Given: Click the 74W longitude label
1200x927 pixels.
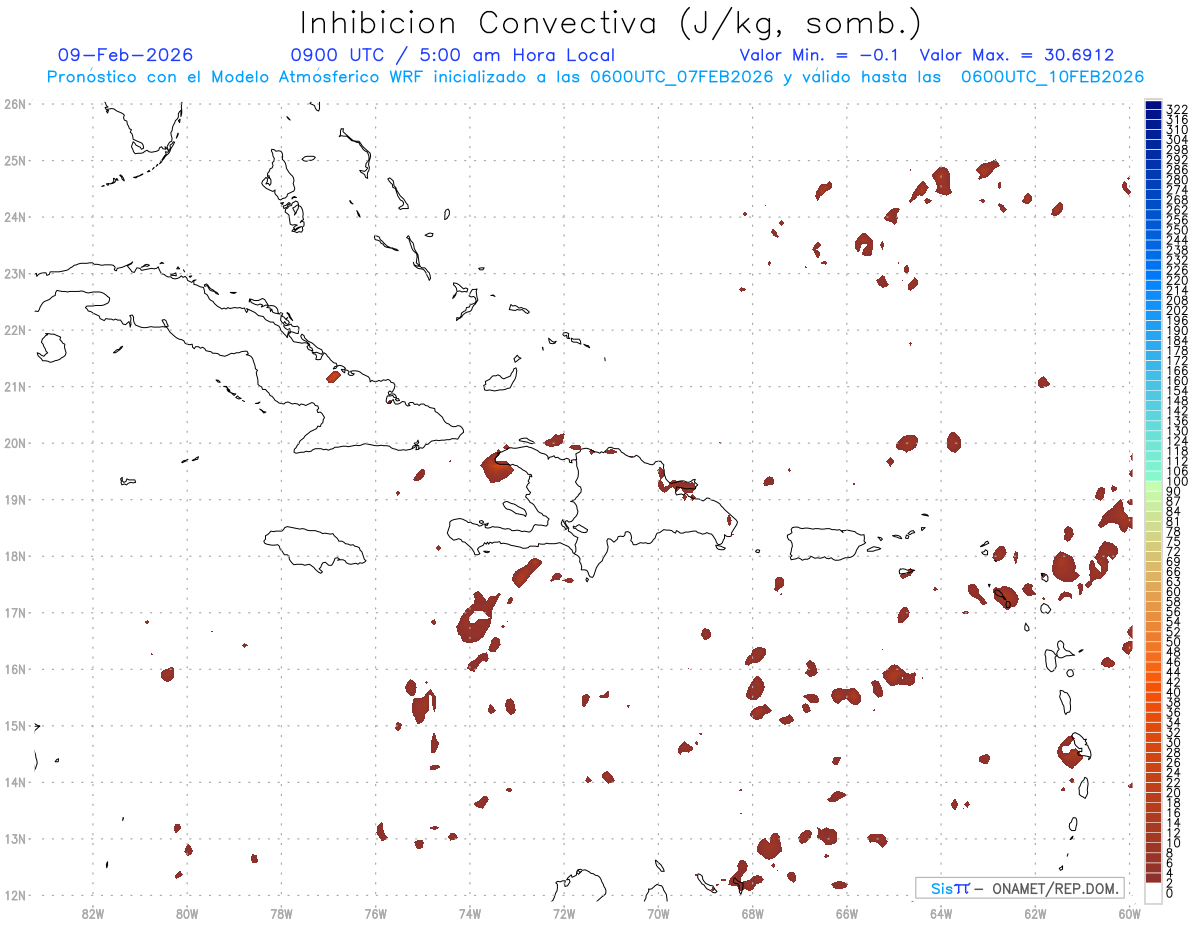Looking at the screenshot, I should pyautogui.click(x=470, y=913).
